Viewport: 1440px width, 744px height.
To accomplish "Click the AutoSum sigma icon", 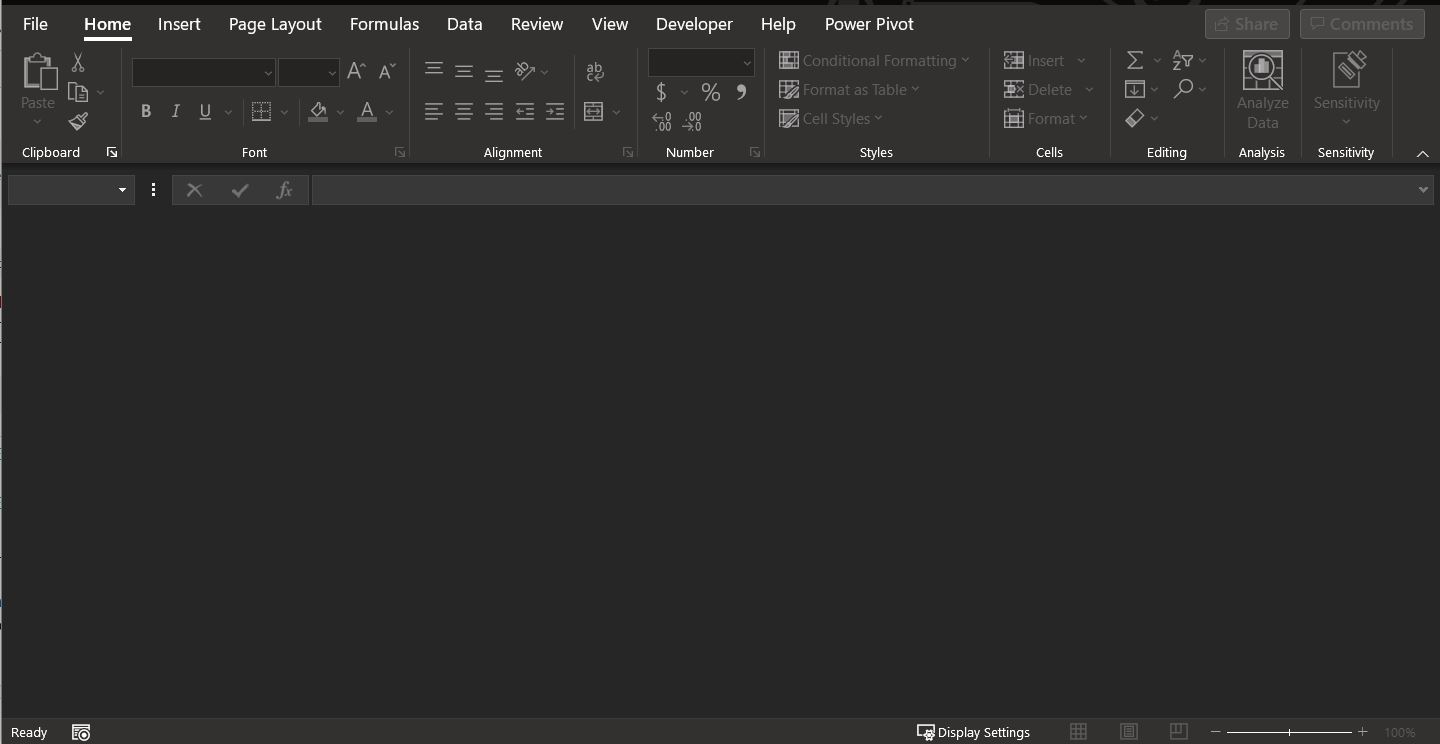I will (1135, 61).
